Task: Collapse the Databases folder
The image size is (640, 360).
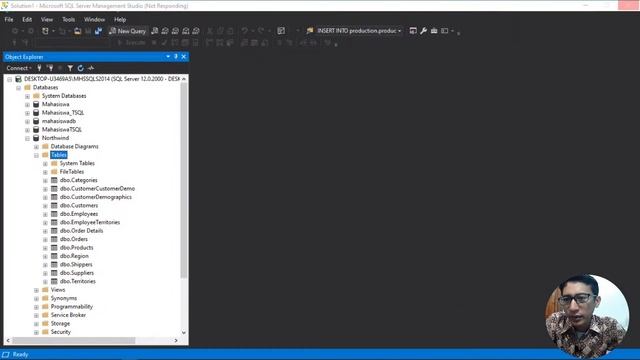Action: coord(18,88)
